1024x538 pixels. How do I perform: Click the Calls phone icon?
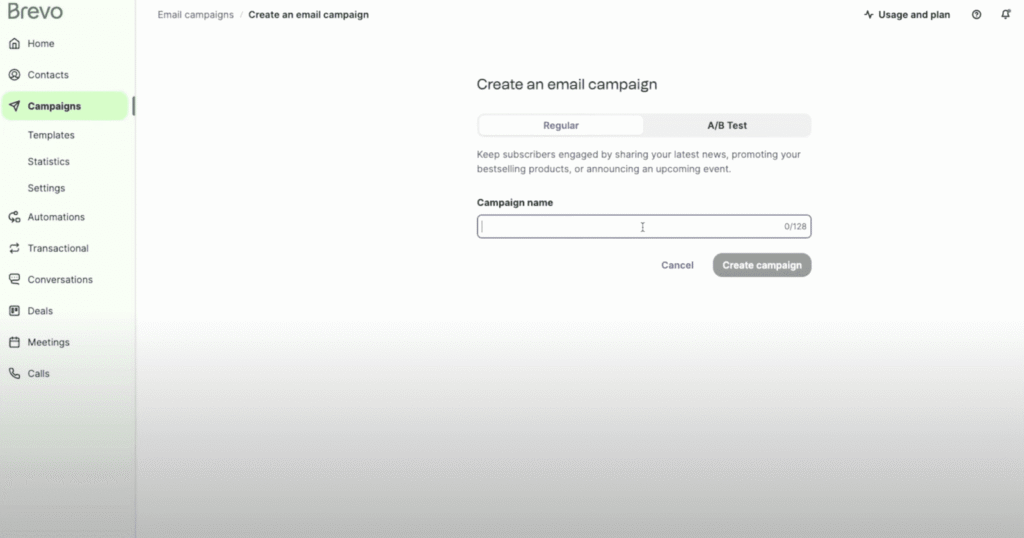(14, 374)
